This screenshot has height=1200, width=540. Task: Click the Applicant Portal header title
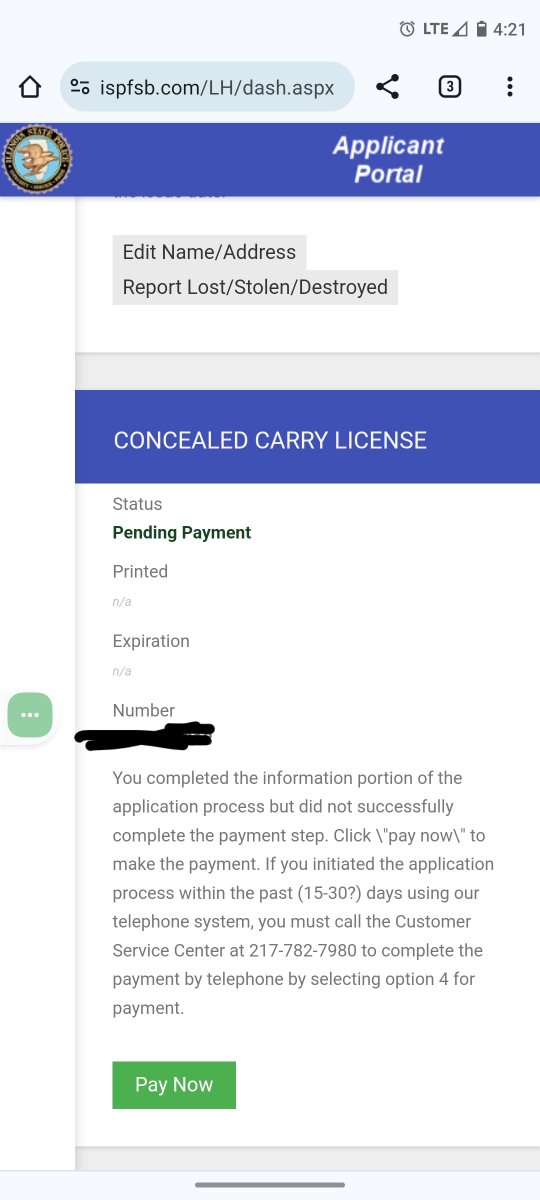tap(388, 159)
